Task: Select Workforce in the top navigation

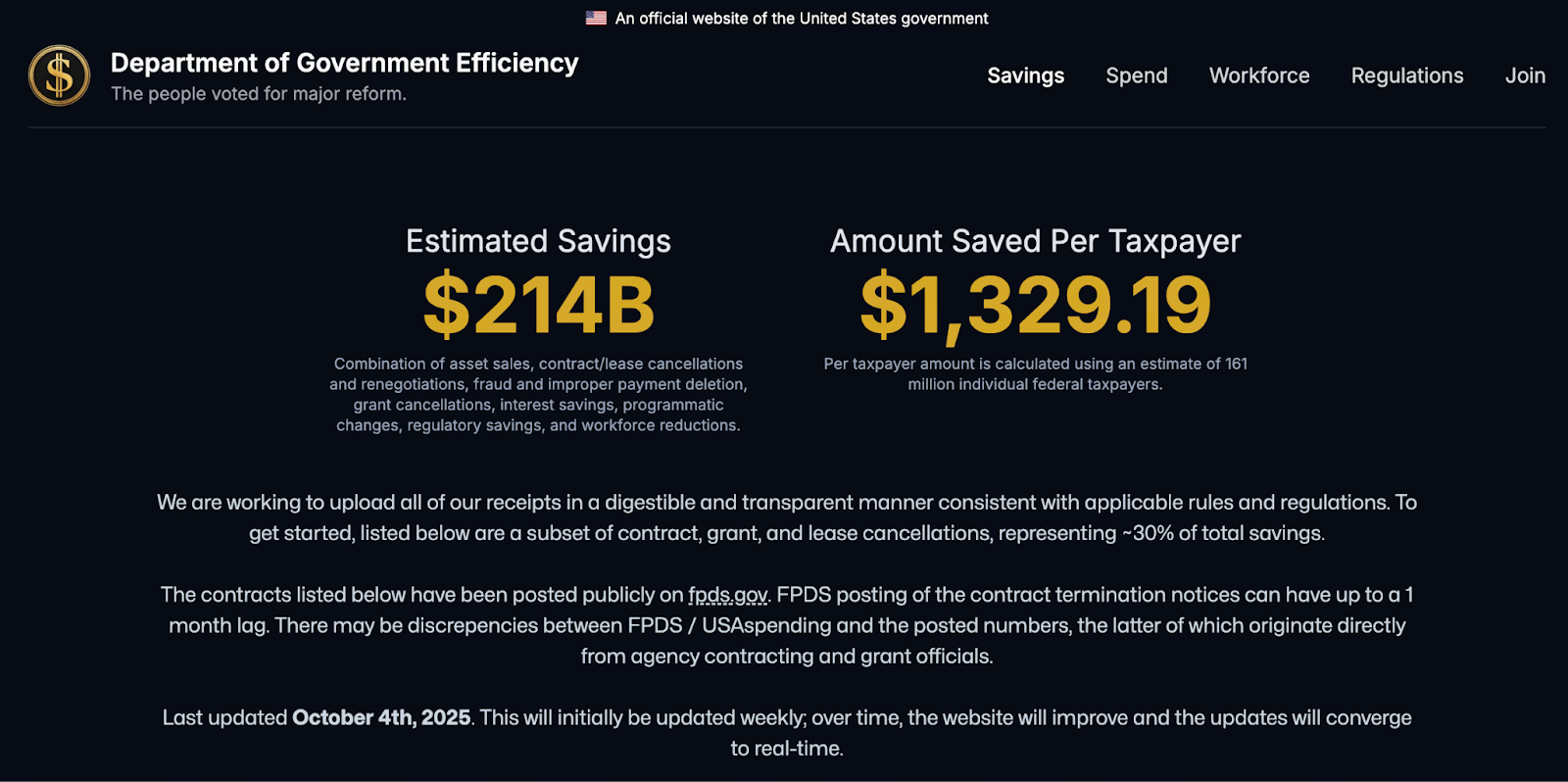Action: 1258,75
